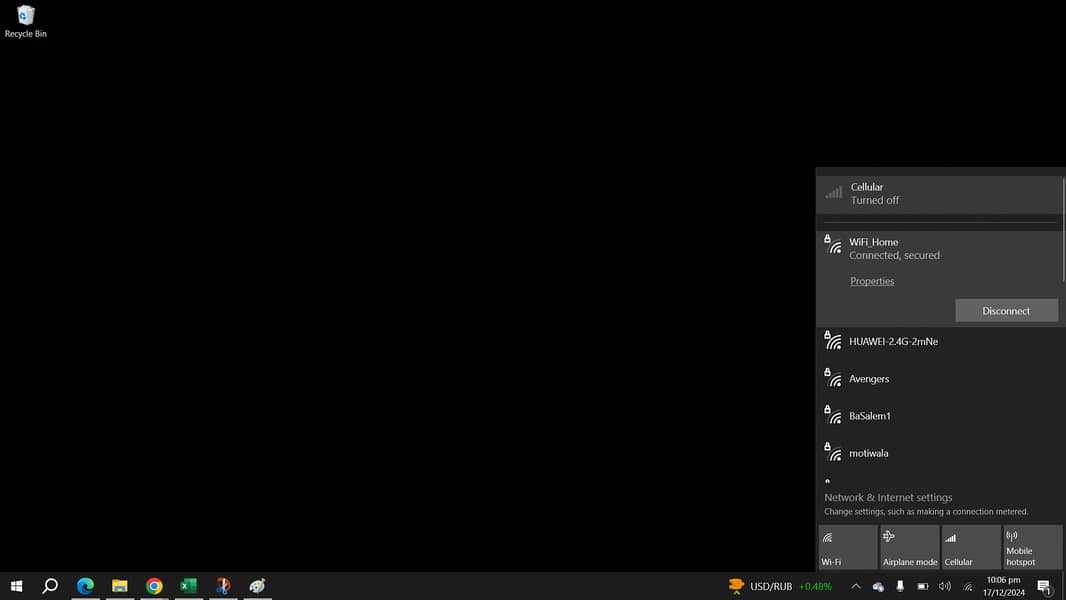Screen dimensions: 1066x600
Task: Toggle the Mobile hotspot tile
Action: [x=1033, y=547]
